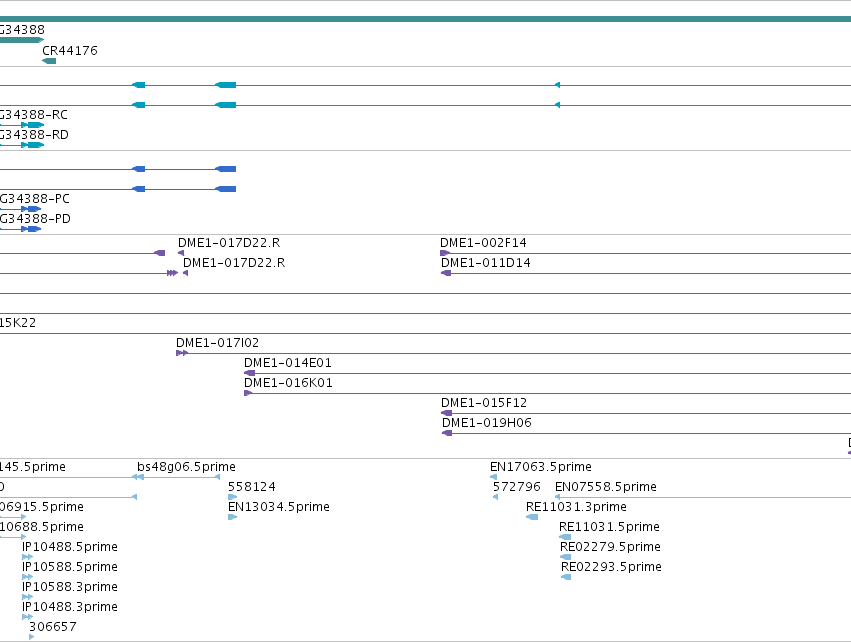851x642 pixels.
Task: Click the 572796 feature label
Action: coord(517,487)
